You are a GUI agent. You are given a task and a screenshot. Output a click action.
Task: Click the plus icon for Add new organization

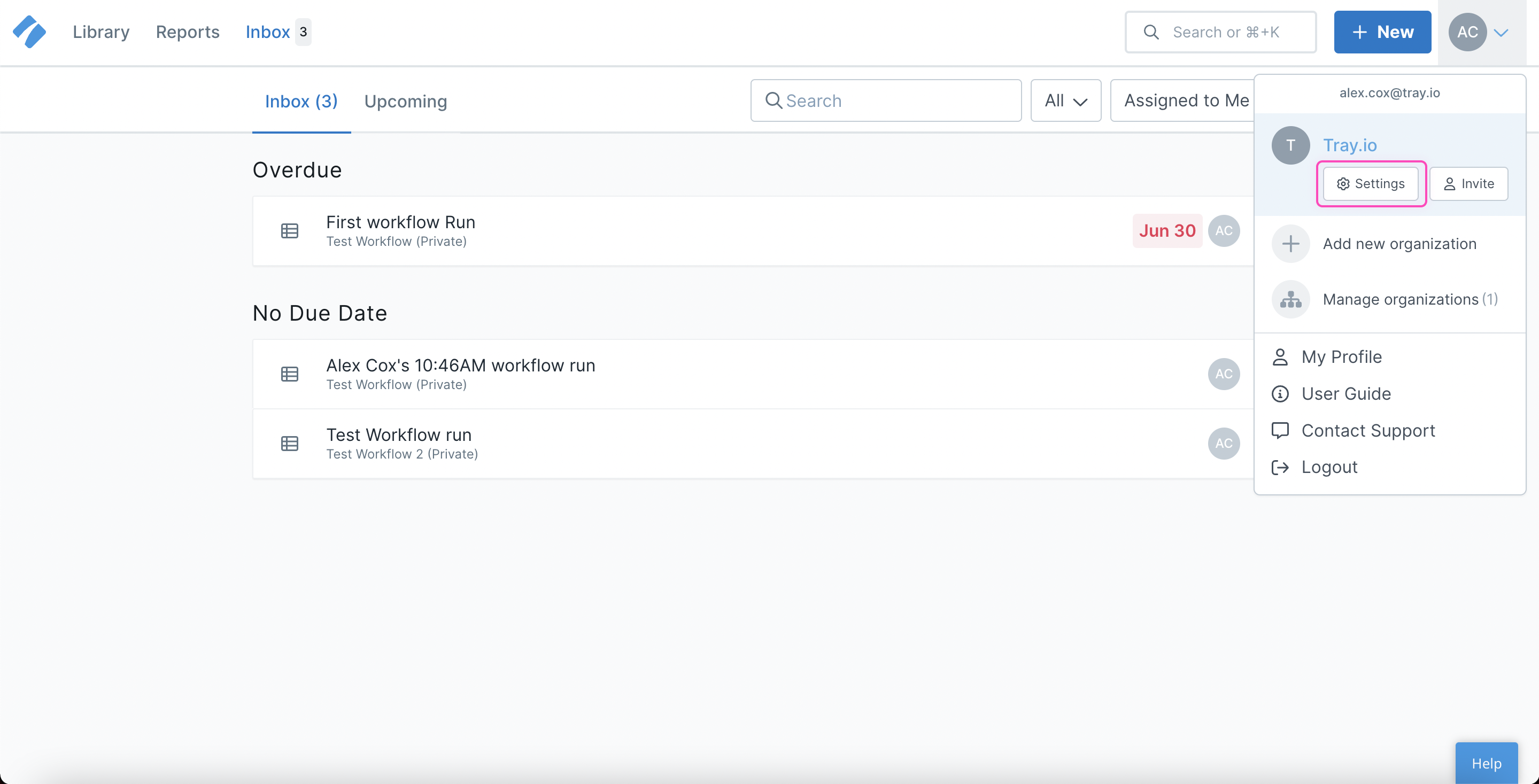pyautogui.click(x=1290, y=244)
